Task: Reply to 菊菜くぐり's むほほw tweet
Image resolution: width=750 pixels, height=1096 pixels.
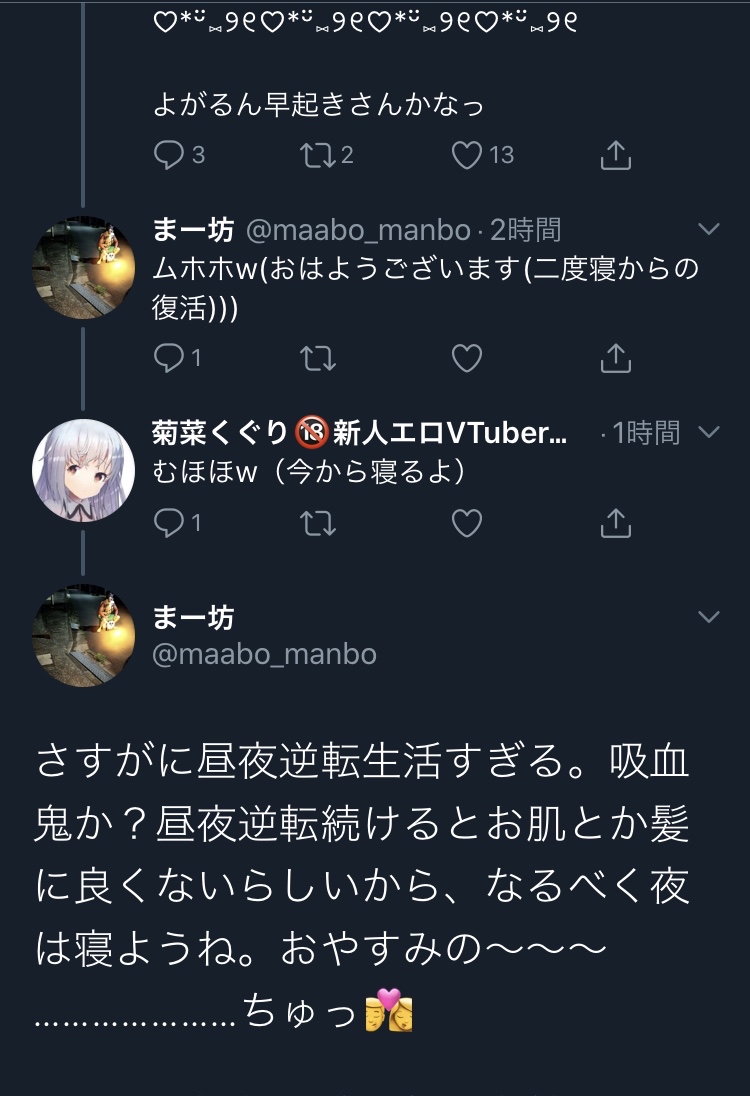Action: pos(178,523)
